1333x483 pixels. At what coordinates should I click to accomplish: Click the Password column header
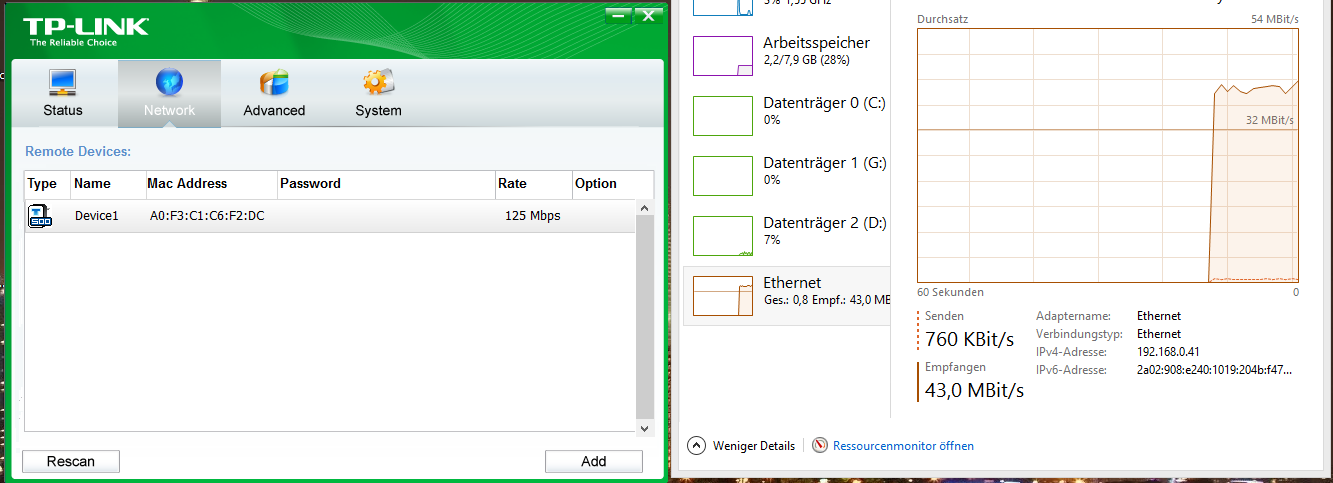(x=386, y=184)
